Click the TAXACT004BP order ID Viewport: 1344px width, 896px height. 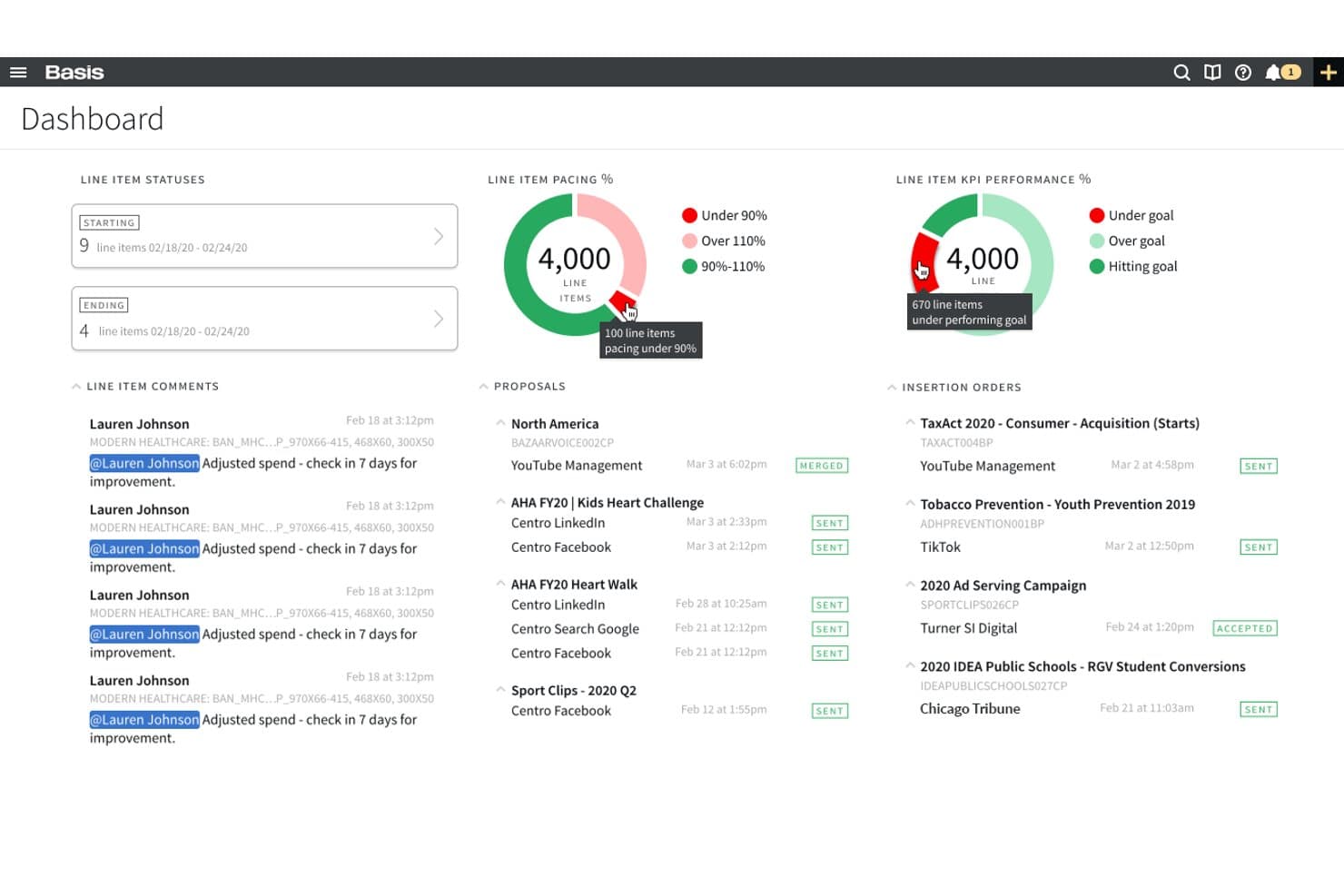pyautogui.click(x=956, y=443)
